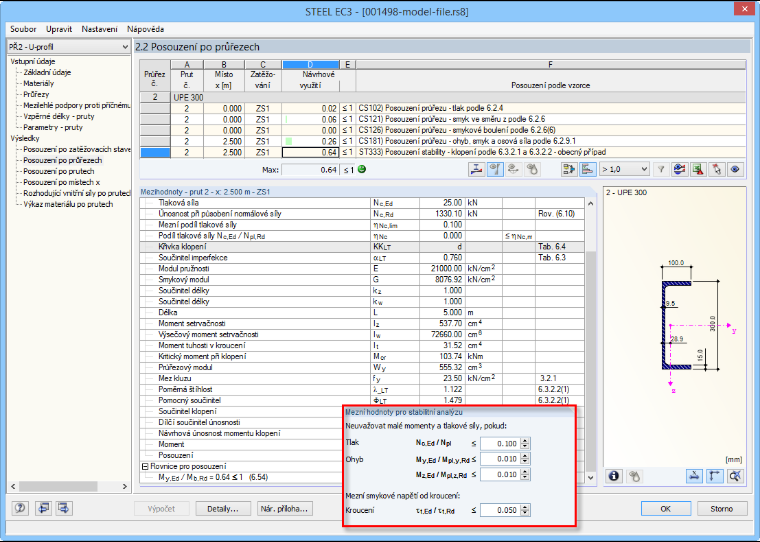Open Posouzení po prutech results
This screenshot has height=542, width=760.
tap(59, 171)
